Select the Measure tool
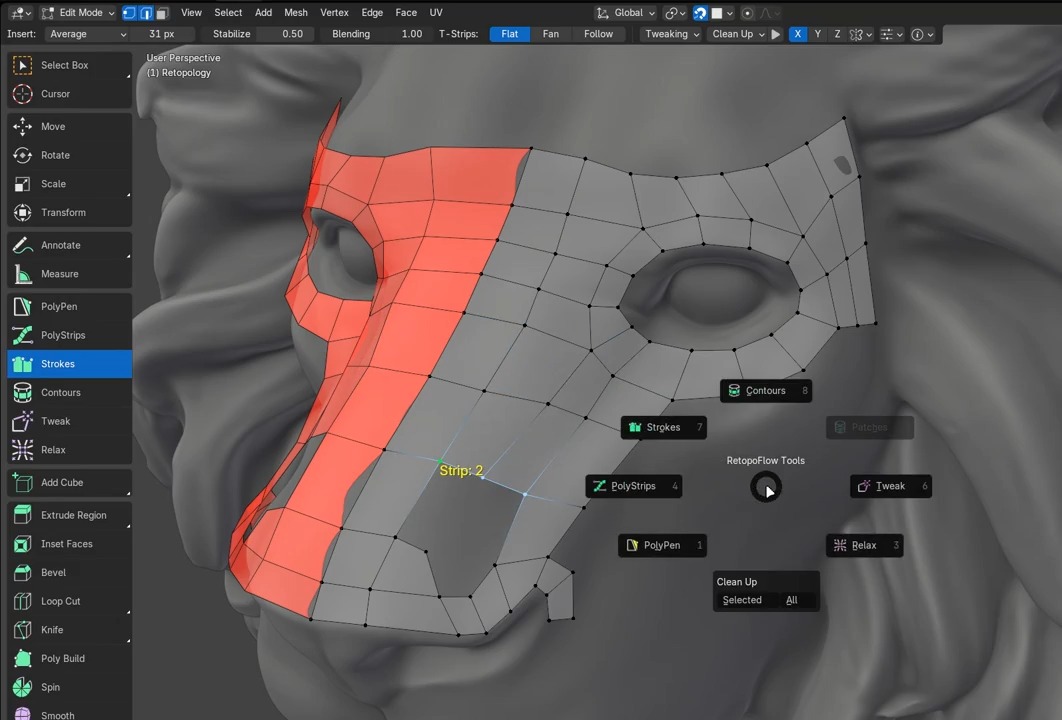Image resolution: width=1062 pixels, height=720 pixels. (x=70, y=274)
